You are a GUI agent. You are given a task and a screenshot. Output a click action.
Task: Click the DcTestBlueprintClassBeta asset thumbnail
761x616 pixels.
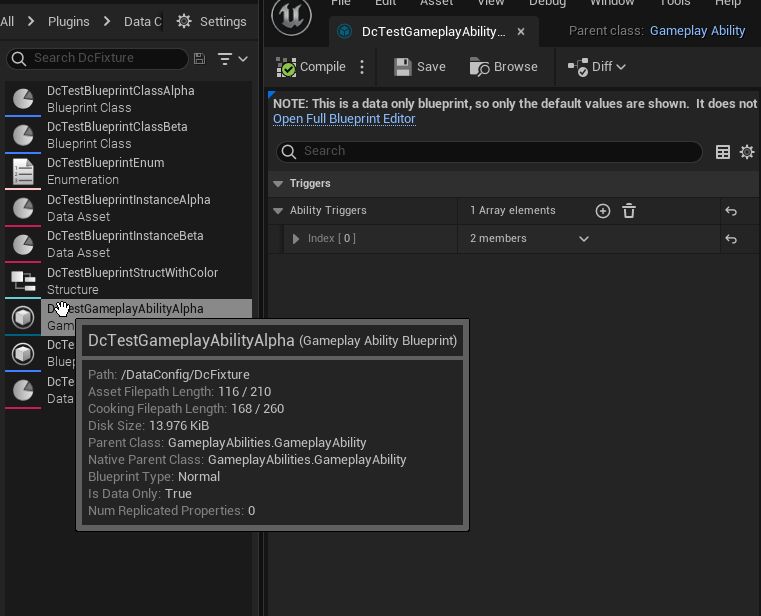point(23,135)
